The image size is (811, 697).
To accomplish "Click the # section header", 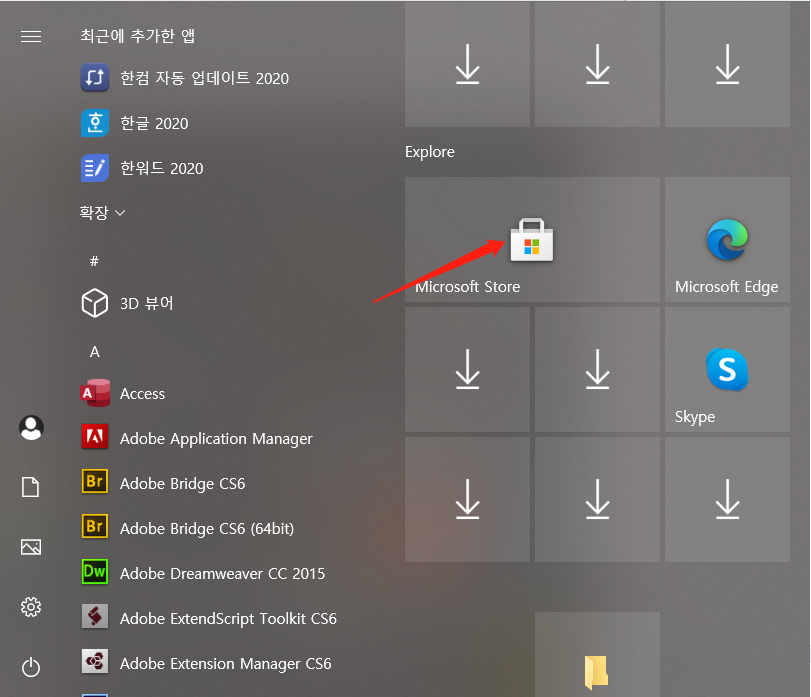I will pos(93,261).
